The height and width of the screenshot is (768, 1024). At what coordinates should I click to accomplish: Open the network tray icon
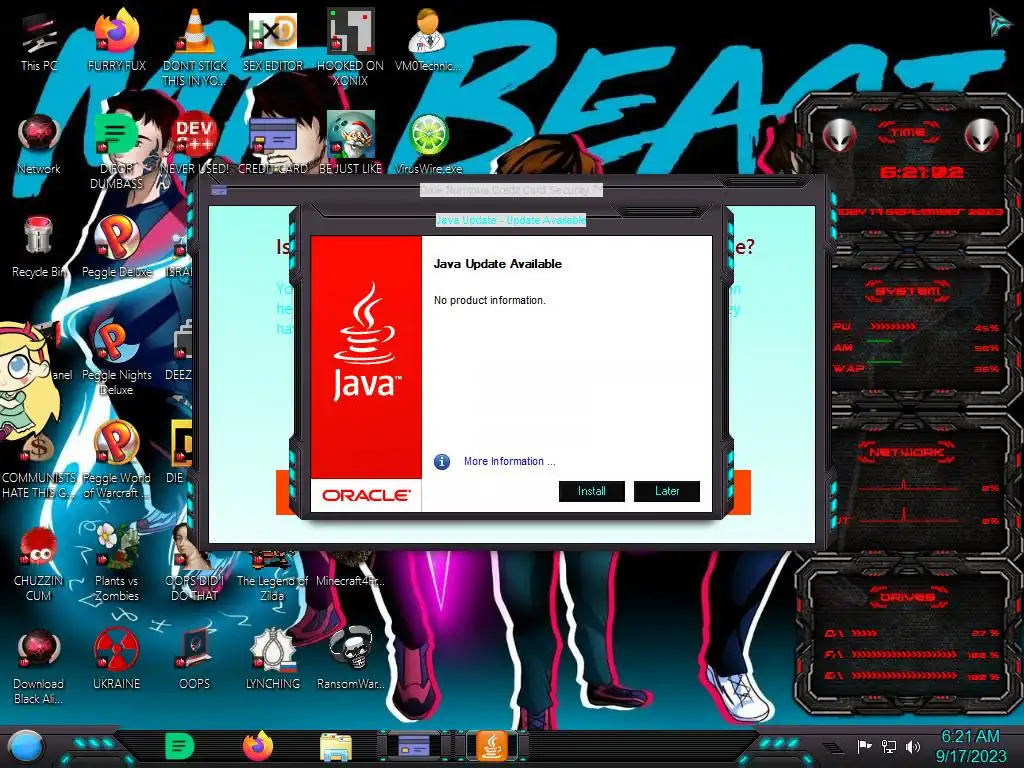tap(889, 746)
